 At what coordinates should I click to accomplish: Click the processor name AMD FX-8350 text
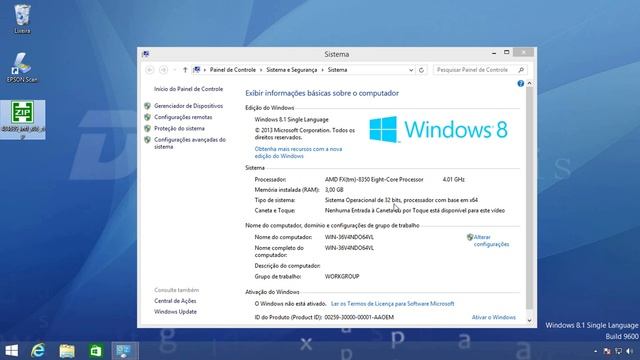click(x=374, y=179)
